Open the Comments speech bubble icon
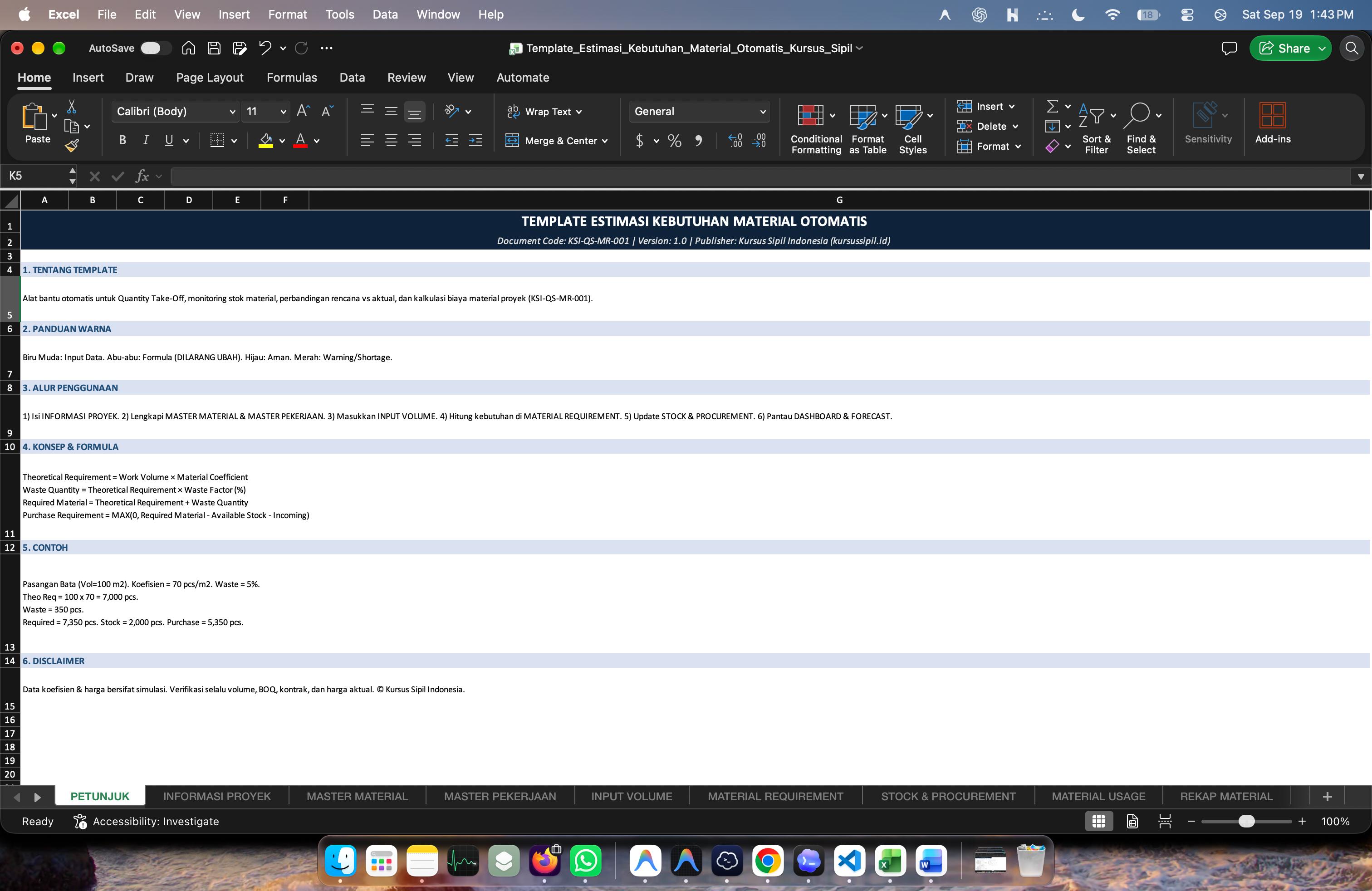This screenshot has width=1372, height=891. (1229, 49)
